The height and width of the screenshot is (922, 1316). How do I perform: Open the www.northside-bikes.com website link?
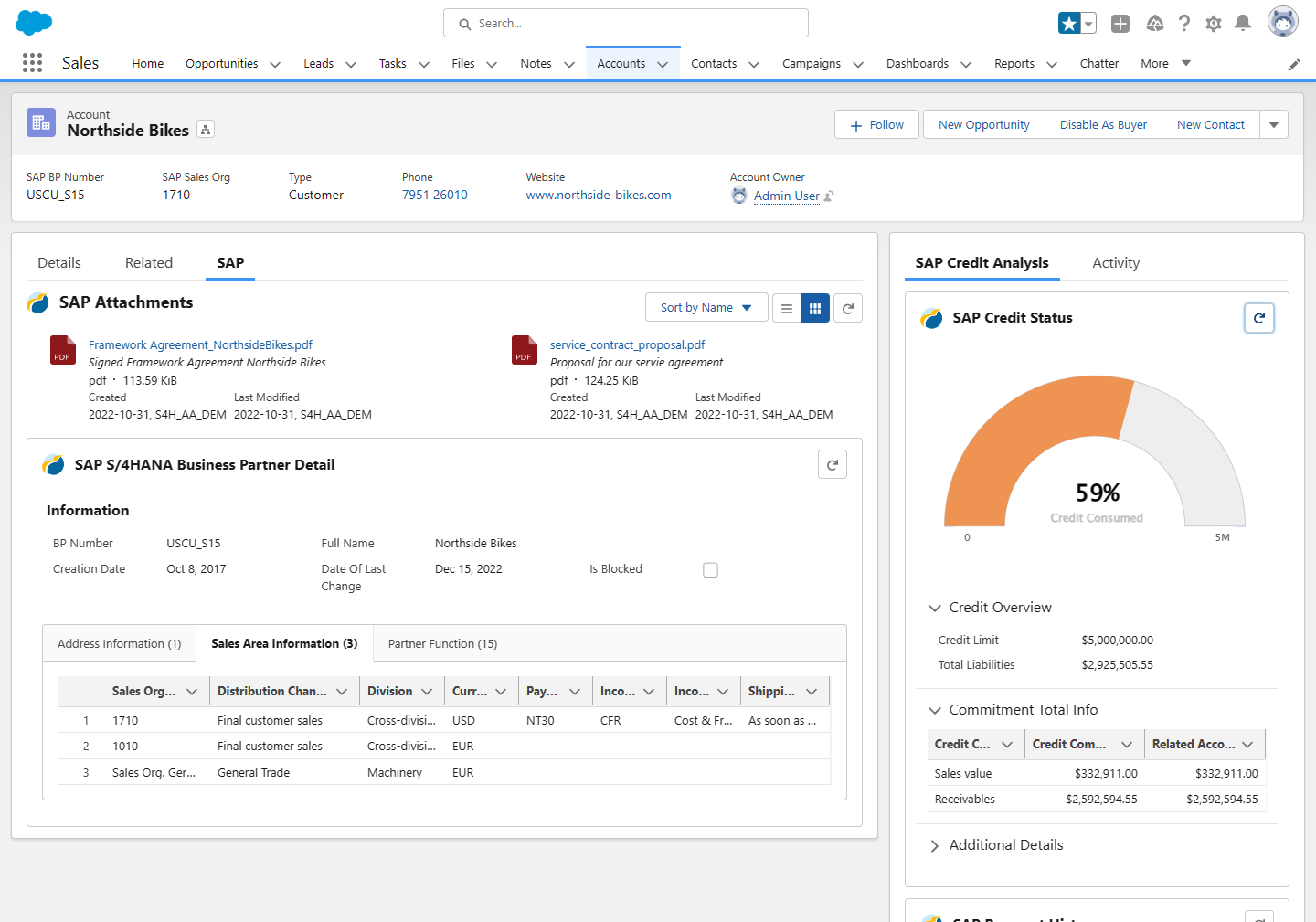point(599,196)
